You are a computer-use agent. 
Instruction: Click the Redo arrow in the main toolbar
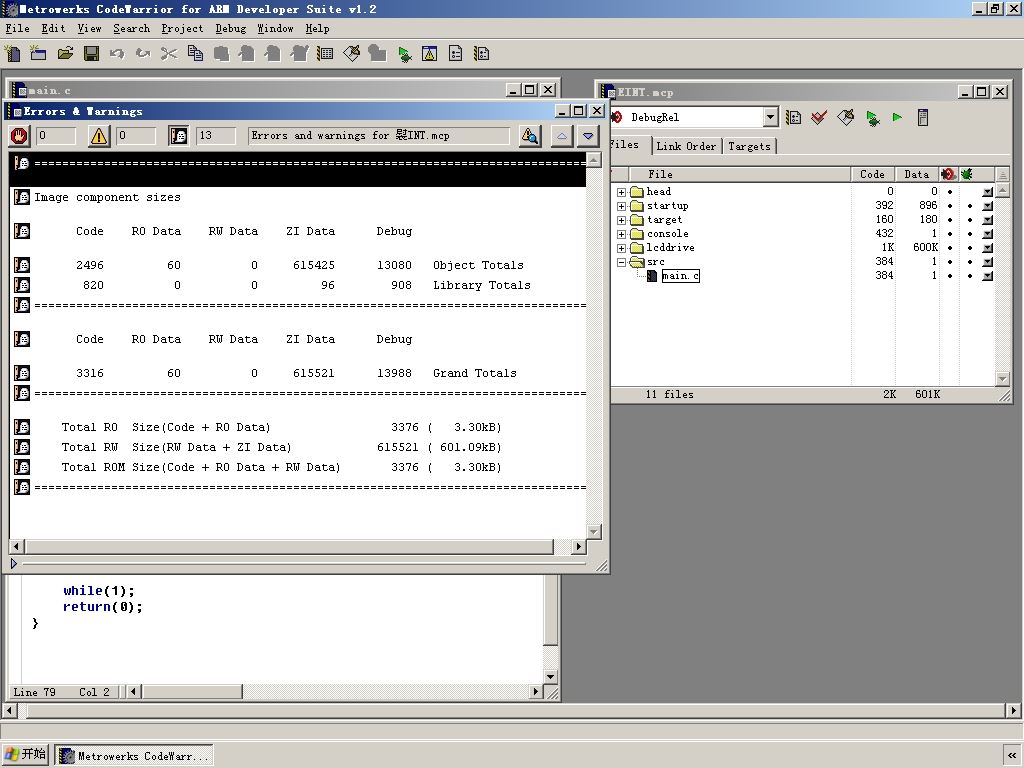(143, 54)
